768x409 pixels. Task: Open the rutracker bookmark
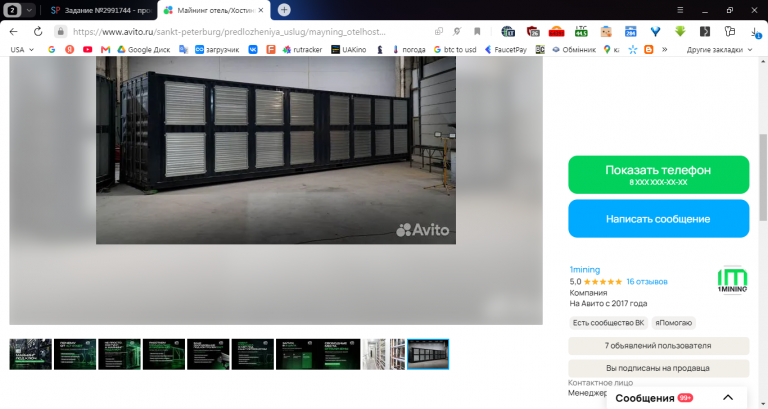pos(302,49)
